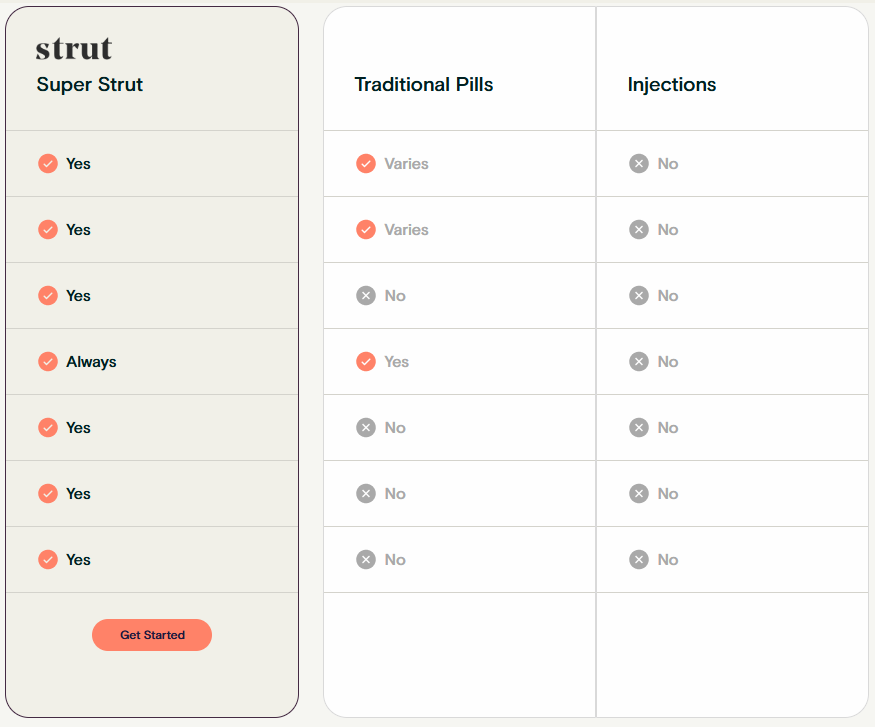Click Super Strut check icon in top row
This screenshot has height=727, width=875.
(x=48, y=163)
